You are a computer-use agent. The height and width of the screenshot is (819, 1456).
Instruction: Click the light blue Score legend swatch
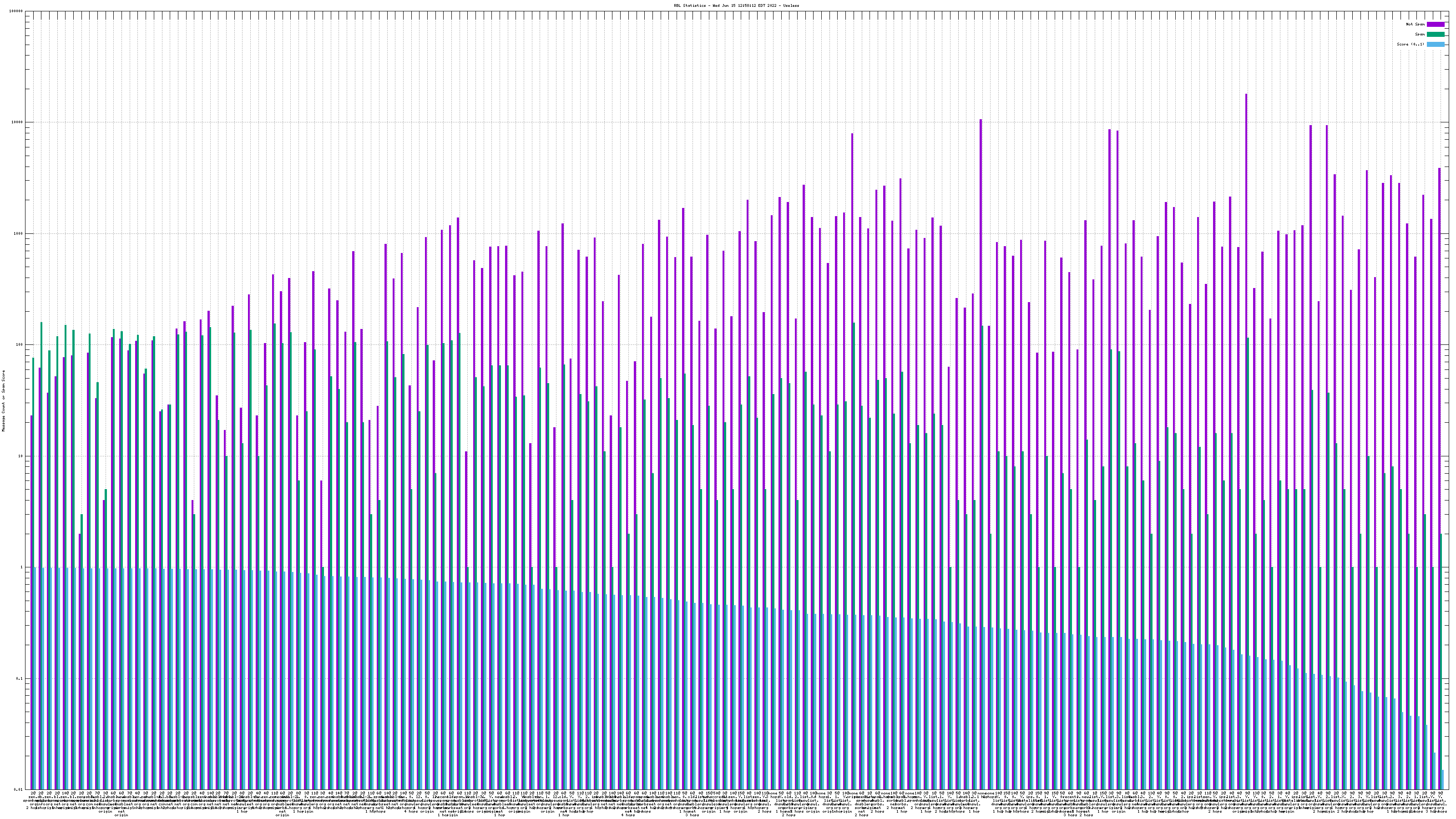pos(1435,44)
